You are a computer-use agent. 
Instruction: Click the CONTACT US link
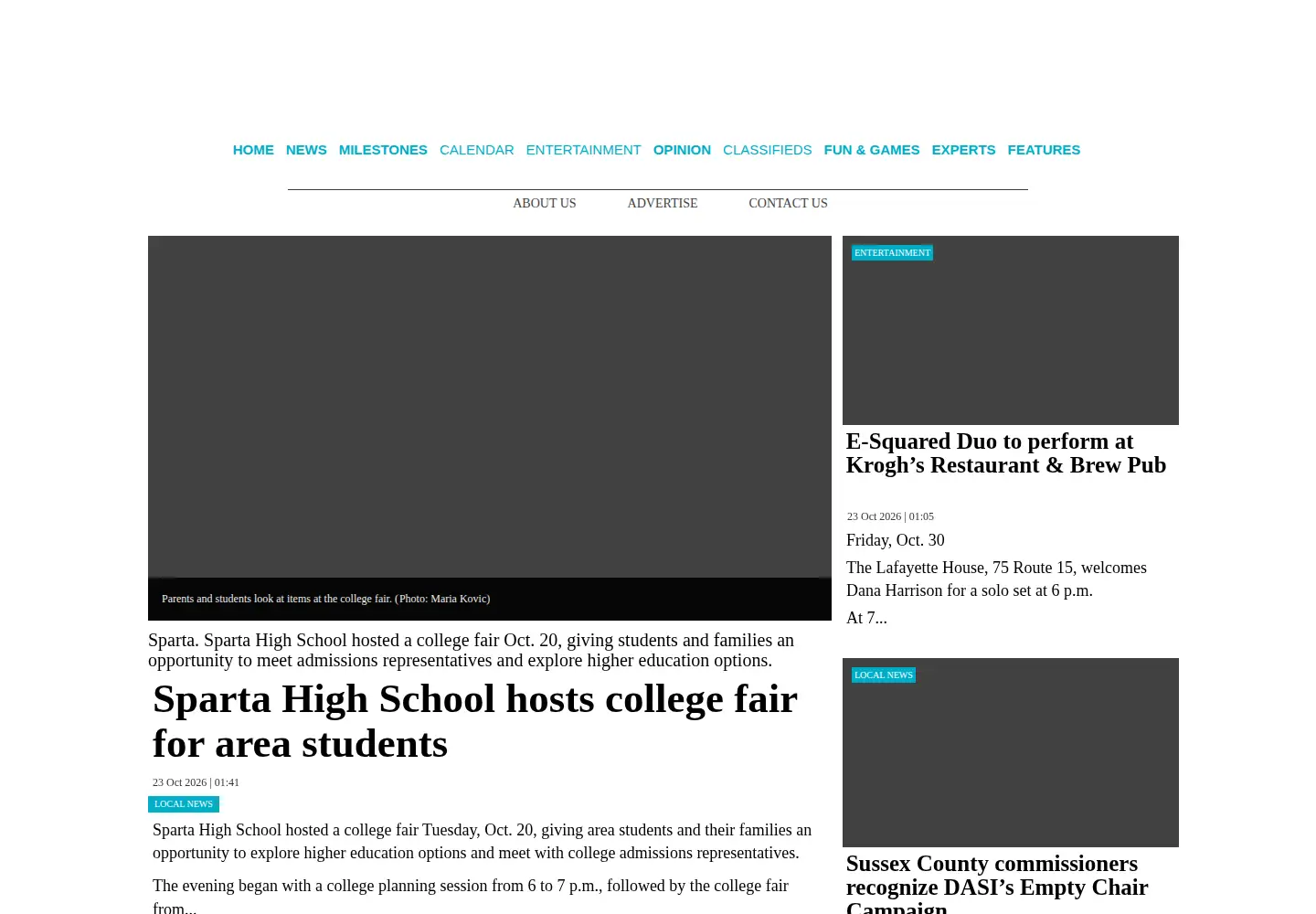(788, 204)
